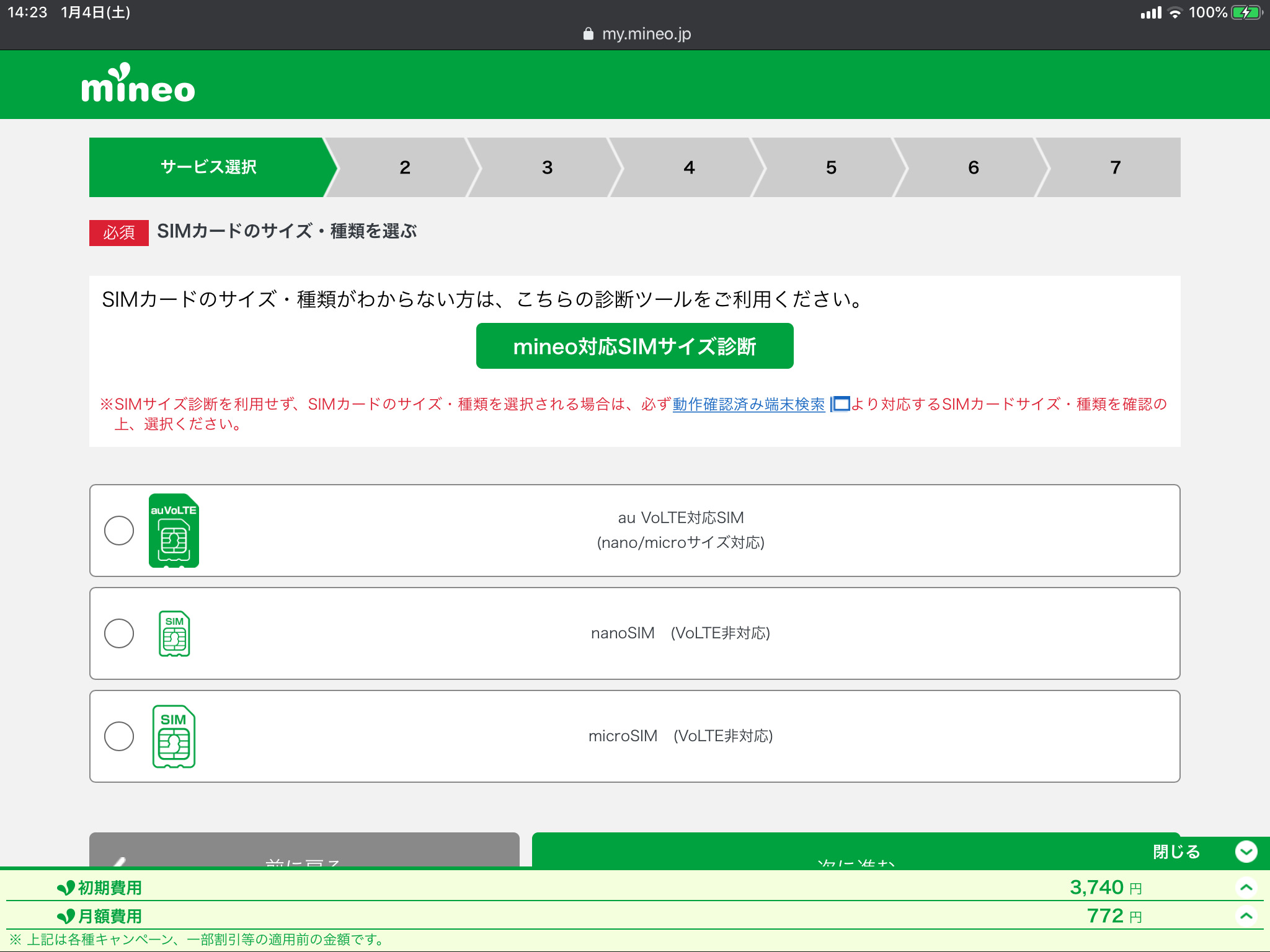
Task: Click the サービス選択 step tab
Action: click(208, 167)
